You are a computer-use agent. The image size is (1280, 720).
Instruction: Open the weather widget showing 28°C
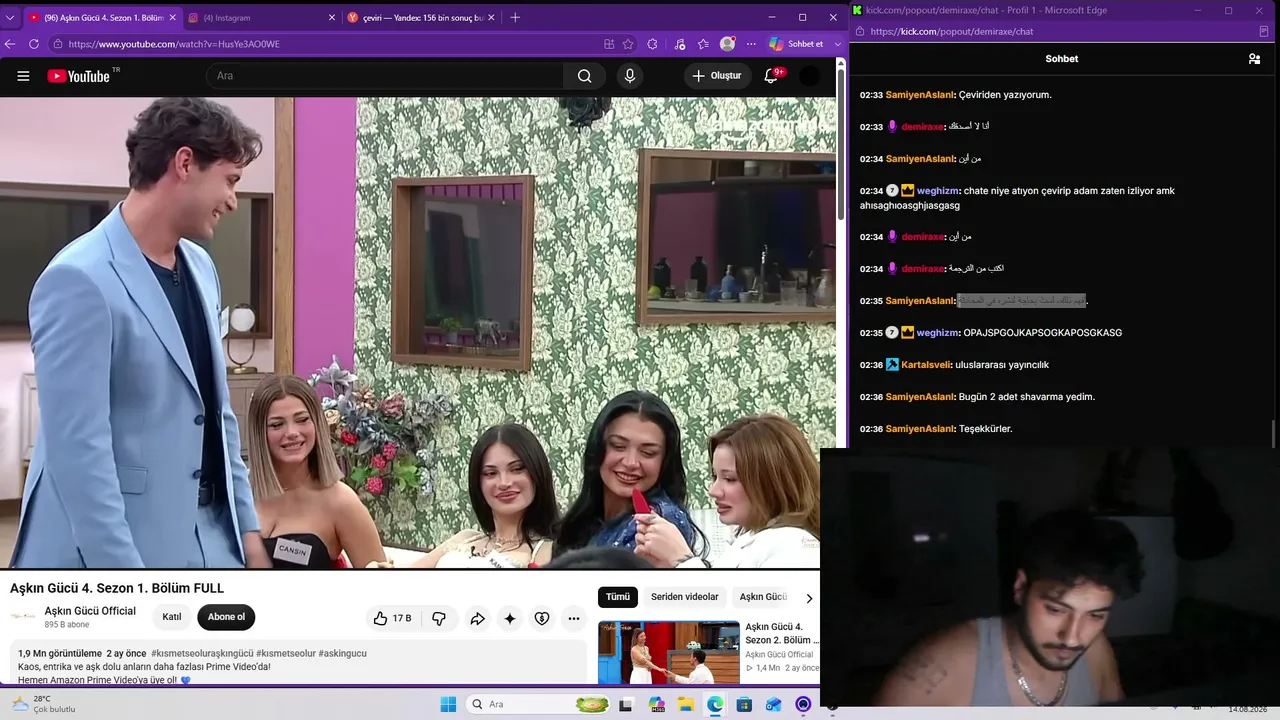[44, 704]
